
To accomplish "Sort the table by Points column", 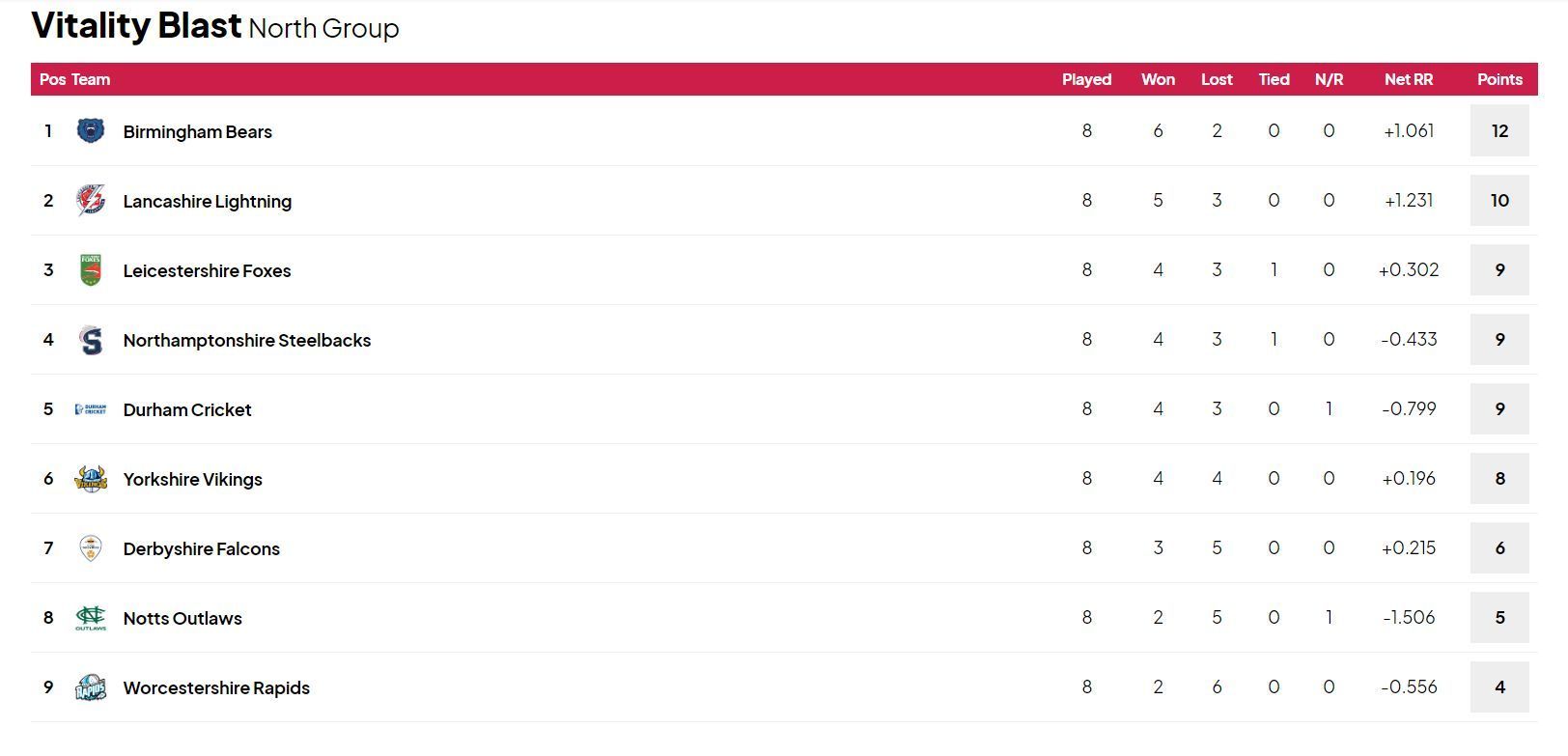I will tap(1499, 80).
